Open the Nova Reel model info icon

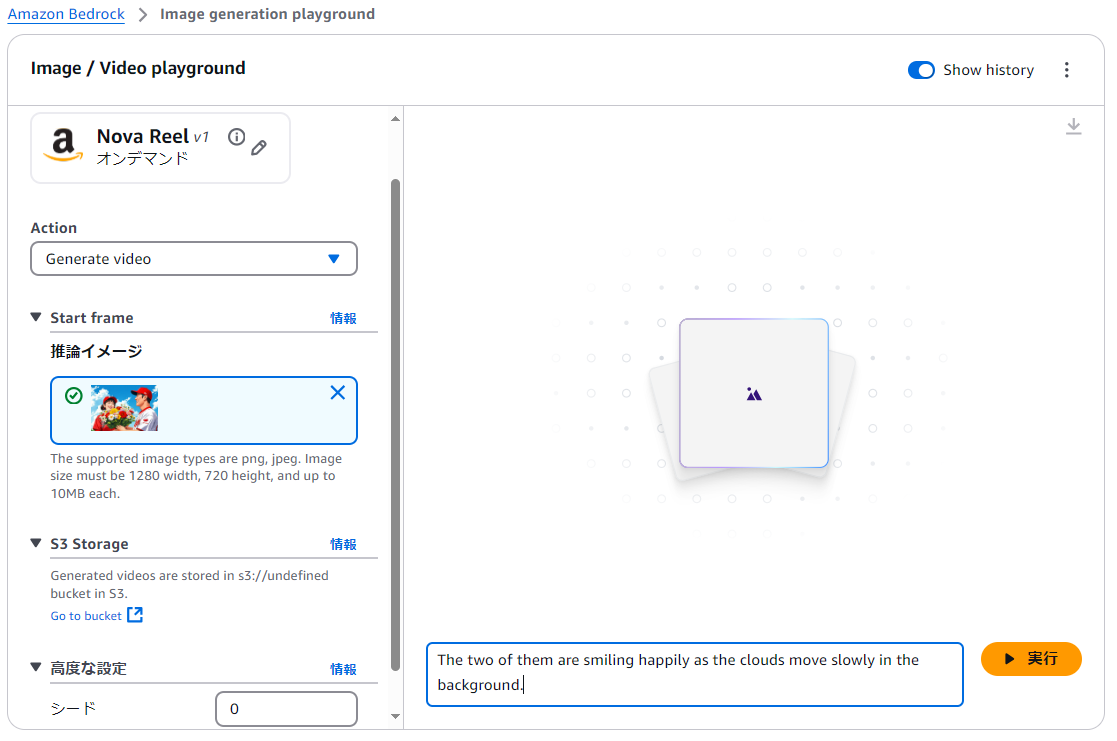pyautogui.click(x=237, y=137)
